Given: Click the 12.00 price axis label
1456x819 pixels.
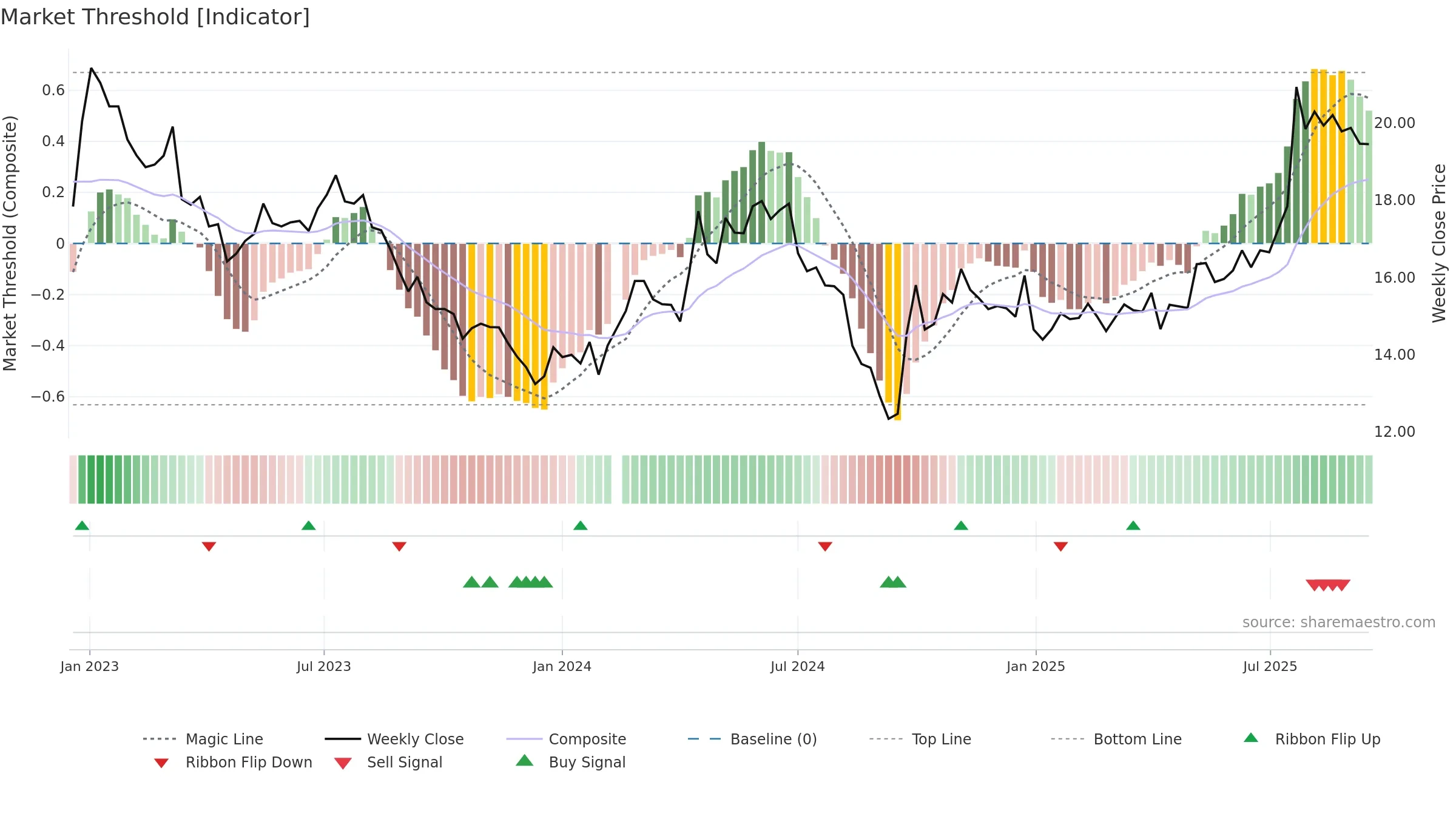Looking at the screenshot, I should pos(1395,432).
